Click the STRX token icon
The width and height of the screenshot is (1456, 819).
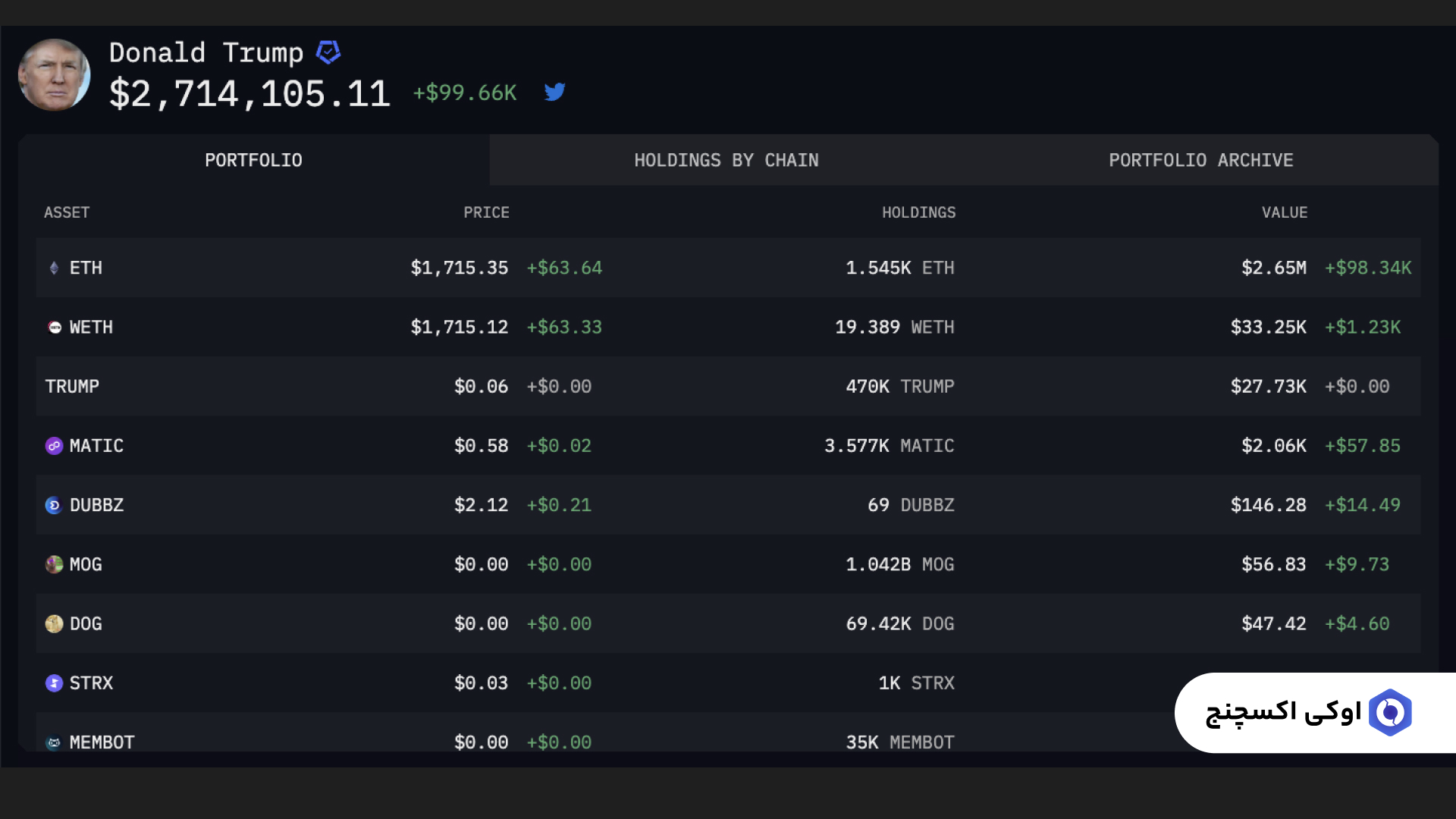[x=54, y=683]
